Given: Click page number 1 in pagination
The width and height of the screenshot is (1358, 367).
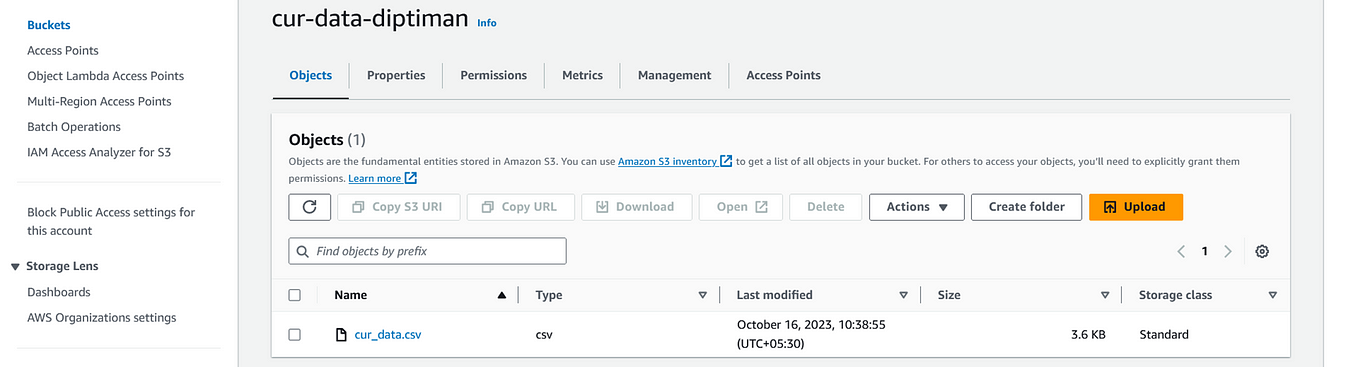Looking at the screenshot, I should click(1205, 252).
